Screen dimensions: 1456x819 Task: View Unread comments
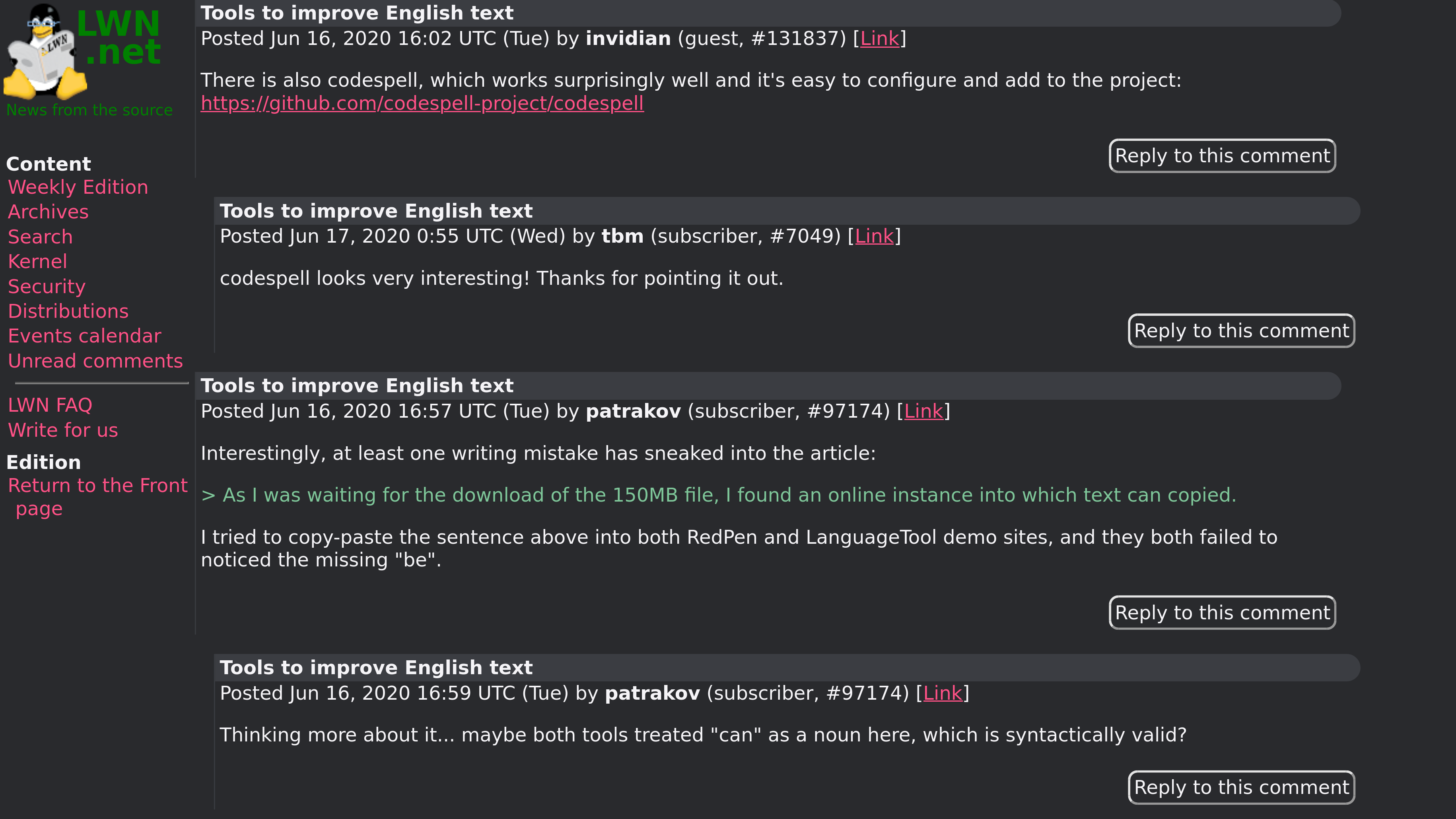(95, 361)
